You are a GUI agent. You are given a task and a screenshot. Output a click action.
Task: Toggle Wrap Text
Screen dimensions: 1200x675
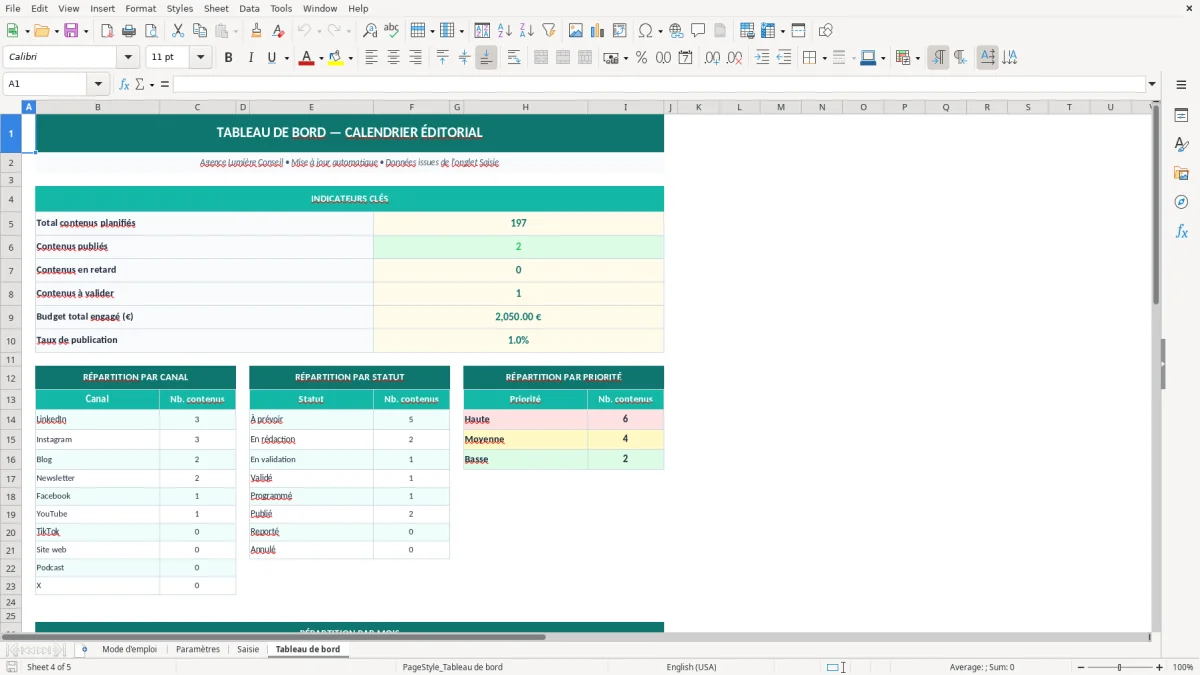[x=514, y=58]
